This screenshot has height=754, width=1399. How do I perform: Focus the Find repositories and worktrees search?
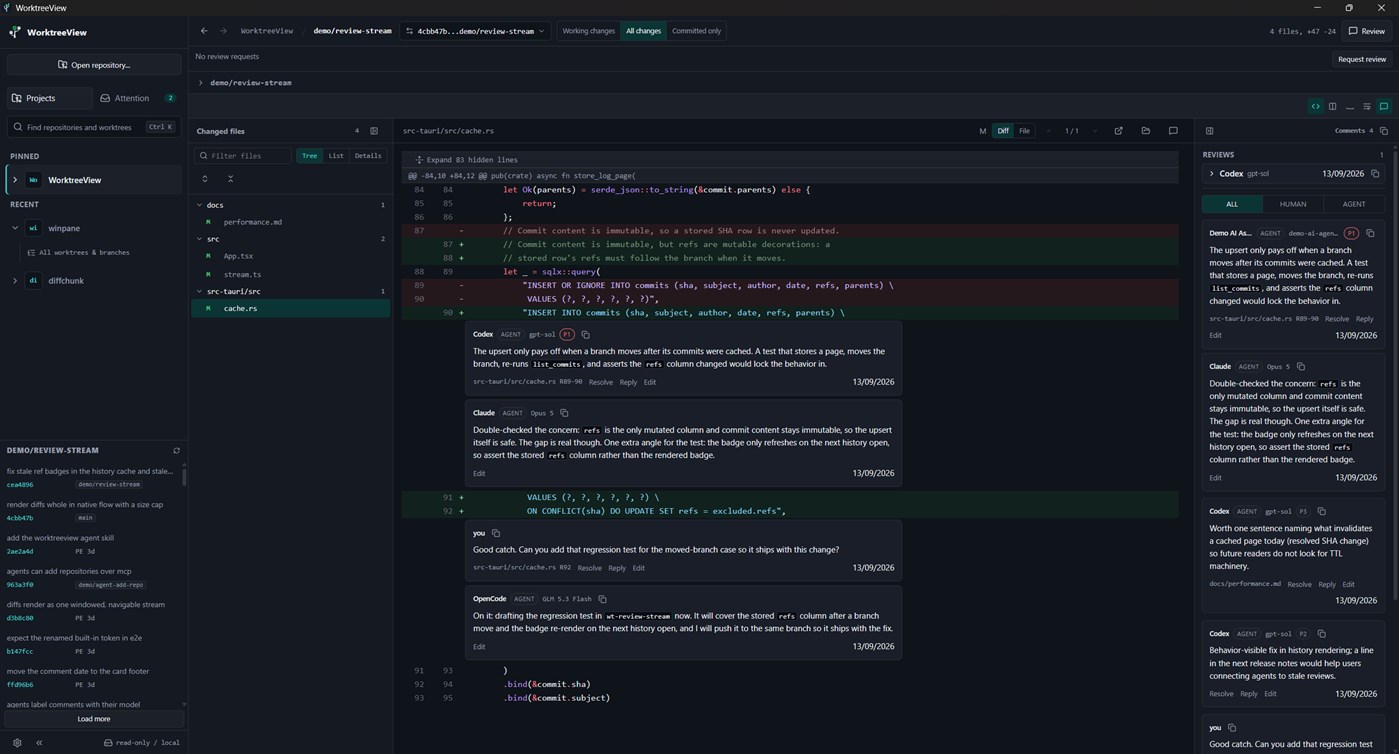[x=94, y=127]
